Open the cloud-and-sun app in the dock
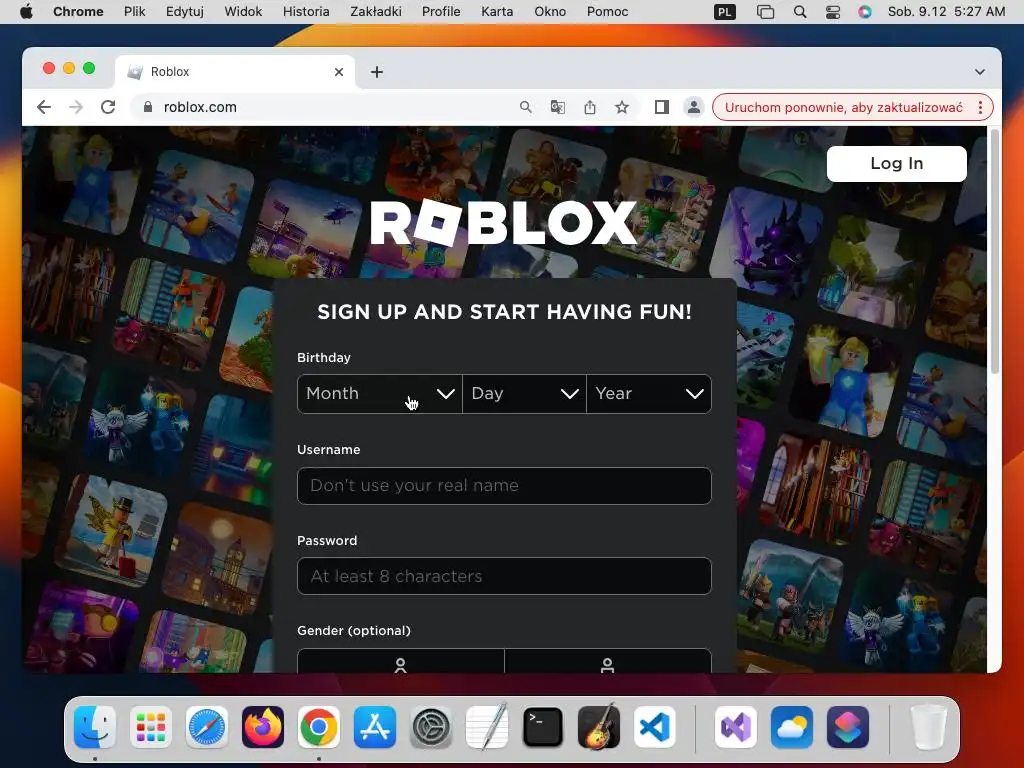Viewport: 1024px width, 768px height. [792, 727]
